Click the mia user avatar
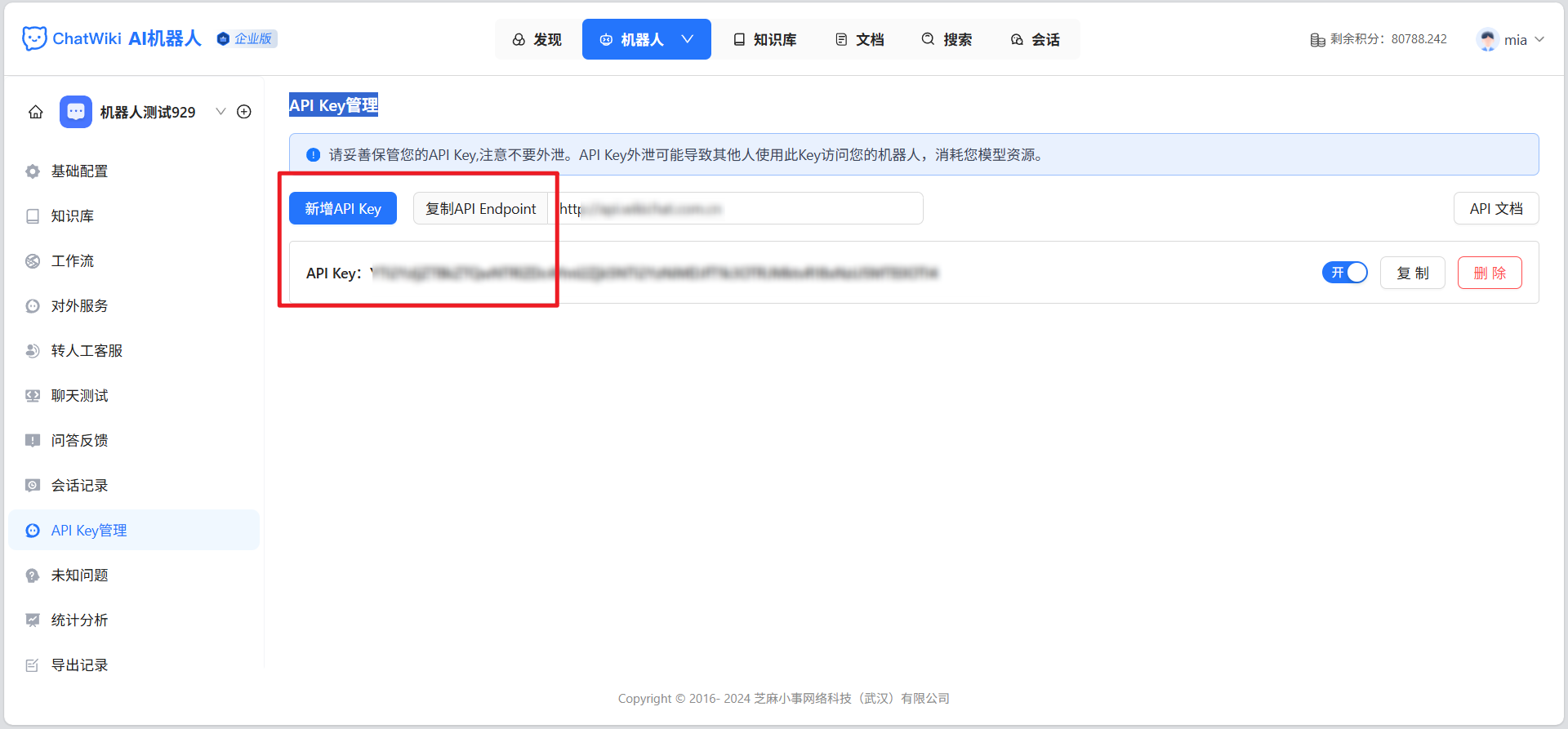Screen dimensions: 1568x729 1488,39
